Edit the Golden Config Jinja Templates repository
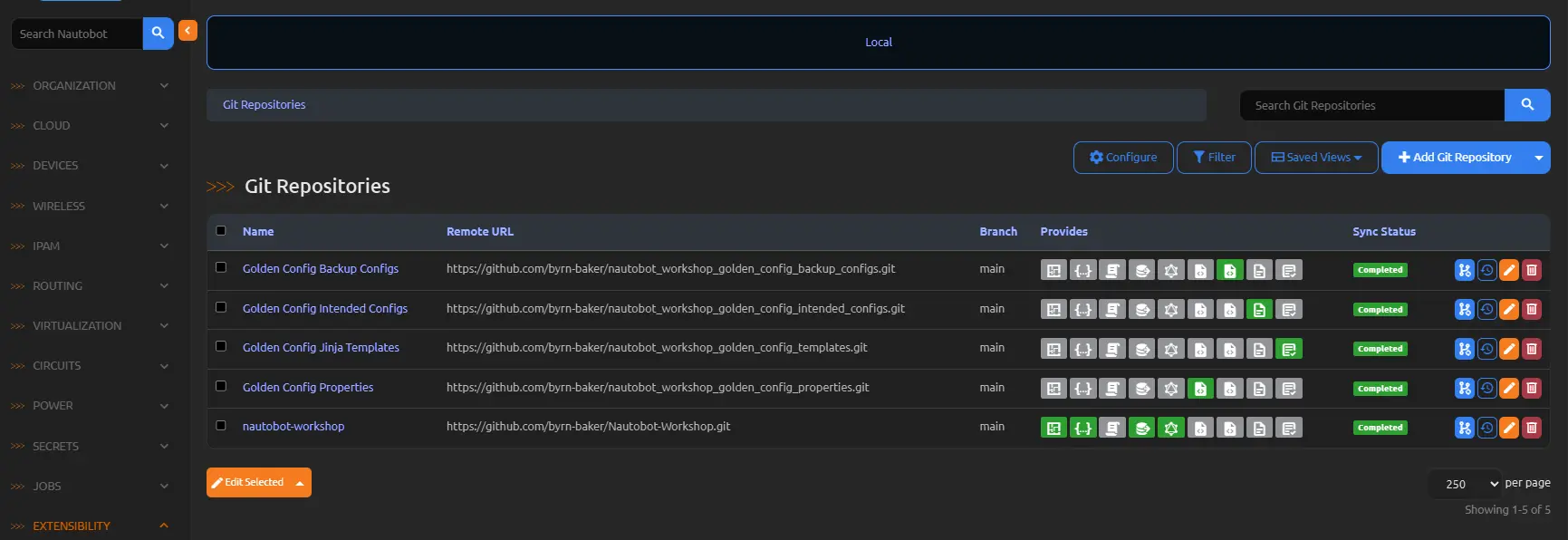Screen dimensions: 1568x540 pyautogui.click(x=1509, y=349)
